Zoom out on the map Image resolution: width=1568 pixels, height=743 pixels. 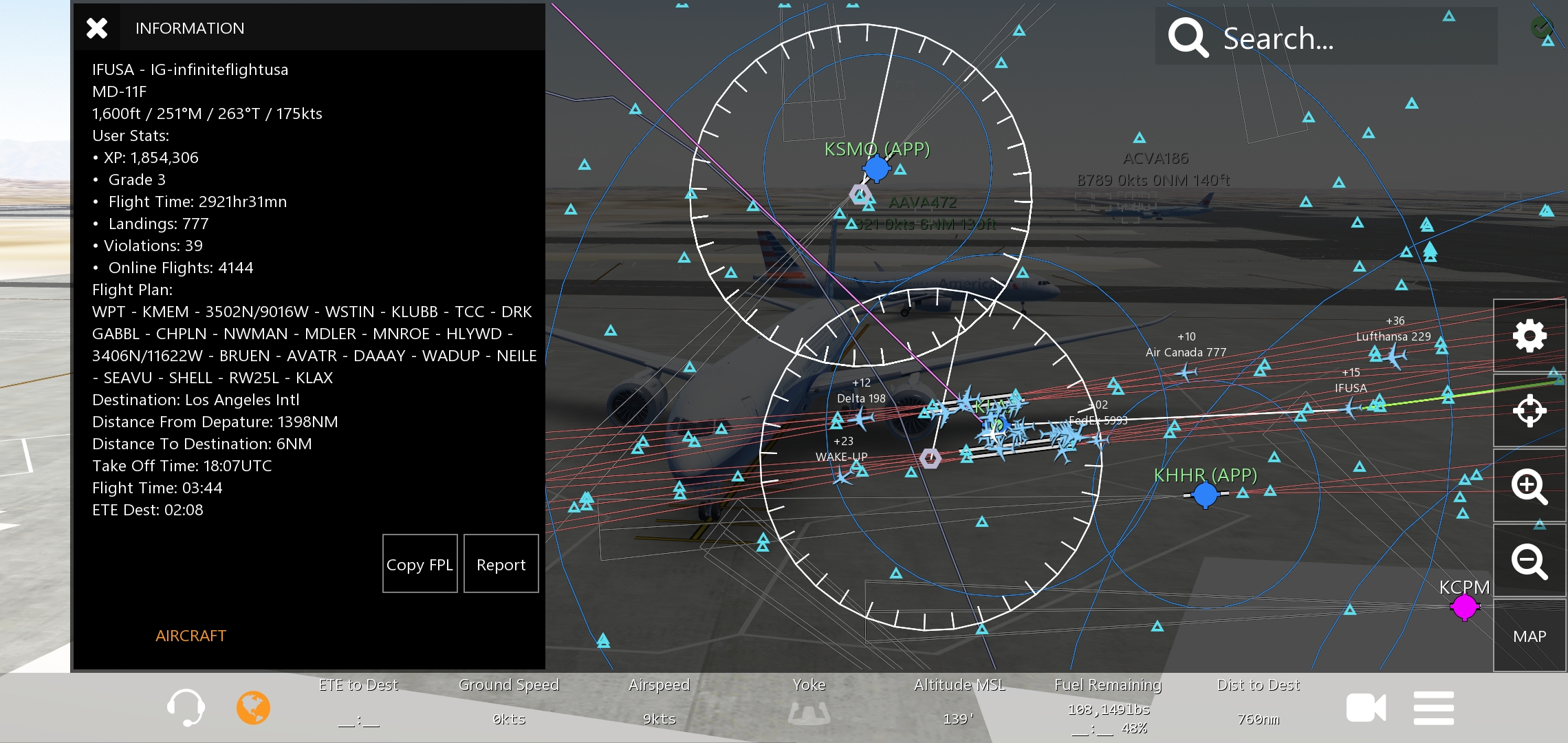1529,561
